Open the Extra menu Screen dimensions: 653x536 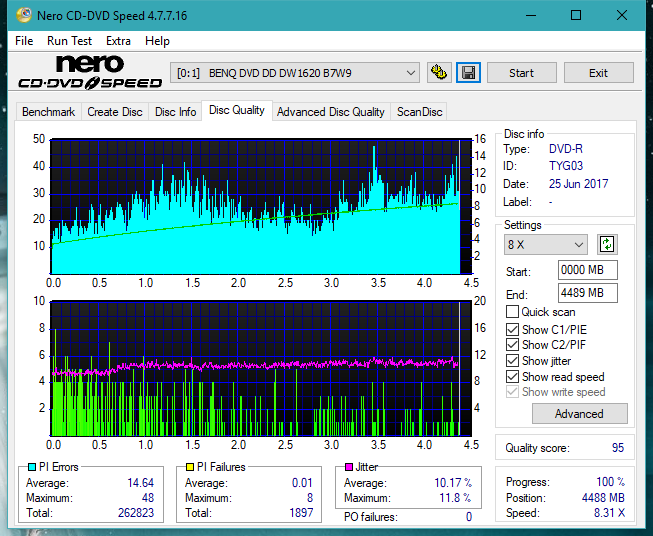point(118,41)
